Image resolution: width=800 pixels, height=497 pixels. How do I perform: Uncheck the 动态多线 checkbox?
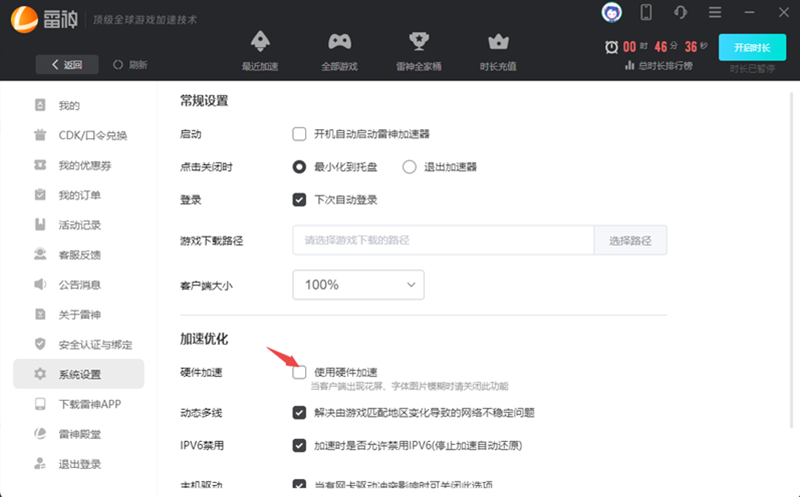tap(299, 412)
